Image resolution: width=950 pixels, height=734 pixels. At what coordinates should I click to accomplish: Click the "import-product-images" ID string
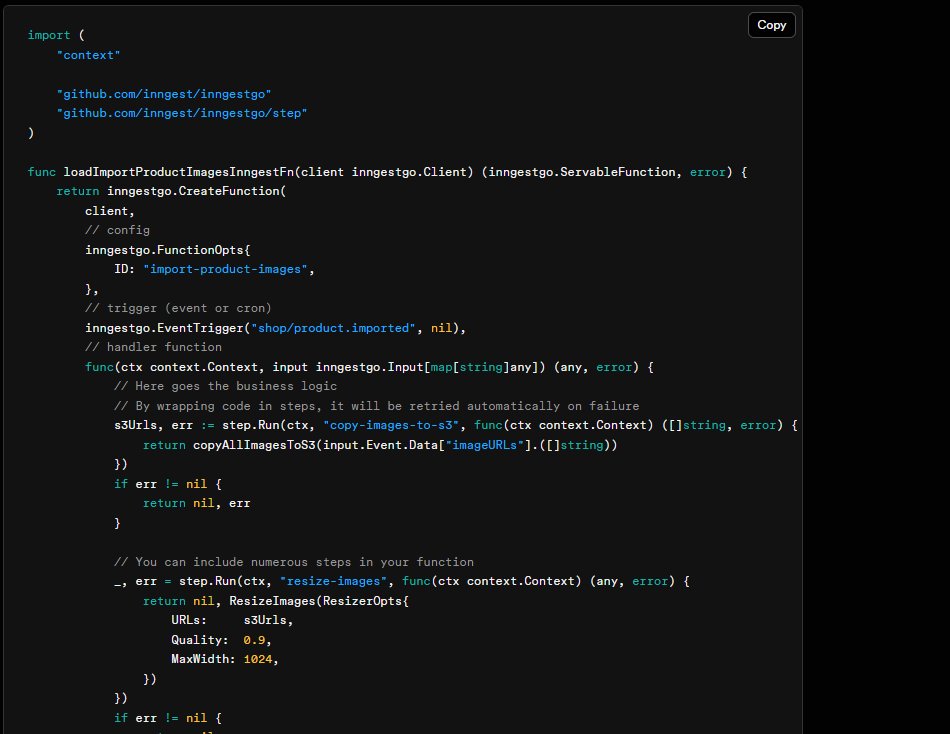pos(225,269)
